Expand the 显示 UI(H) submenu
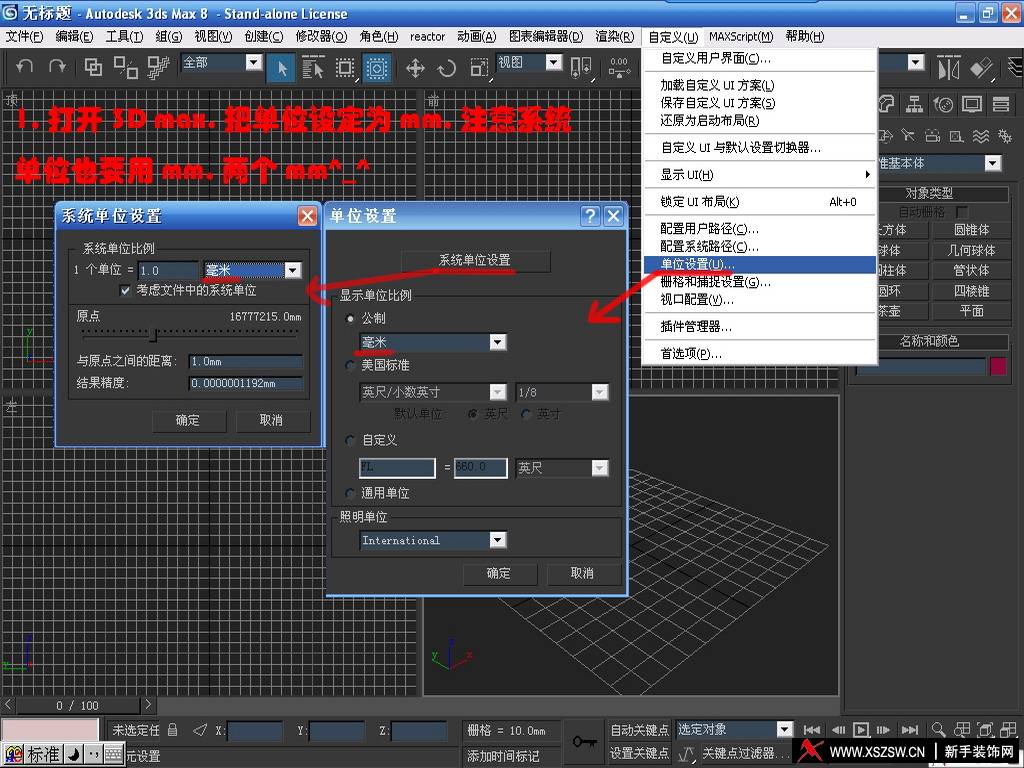This screenshot has height=768, width=1024. pos(760,174)
